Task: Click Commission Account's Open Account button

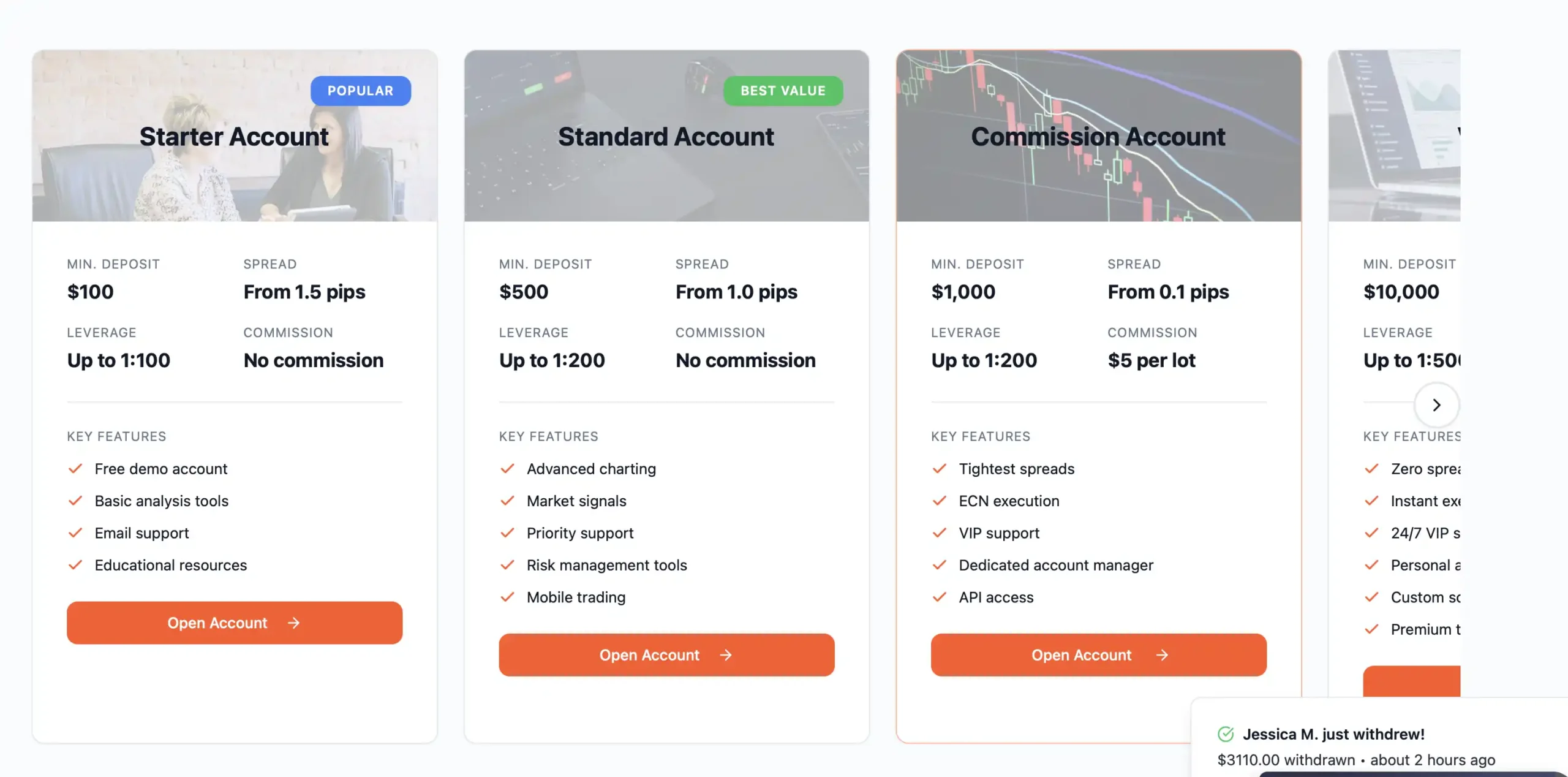Action: tap(1098, 654)
